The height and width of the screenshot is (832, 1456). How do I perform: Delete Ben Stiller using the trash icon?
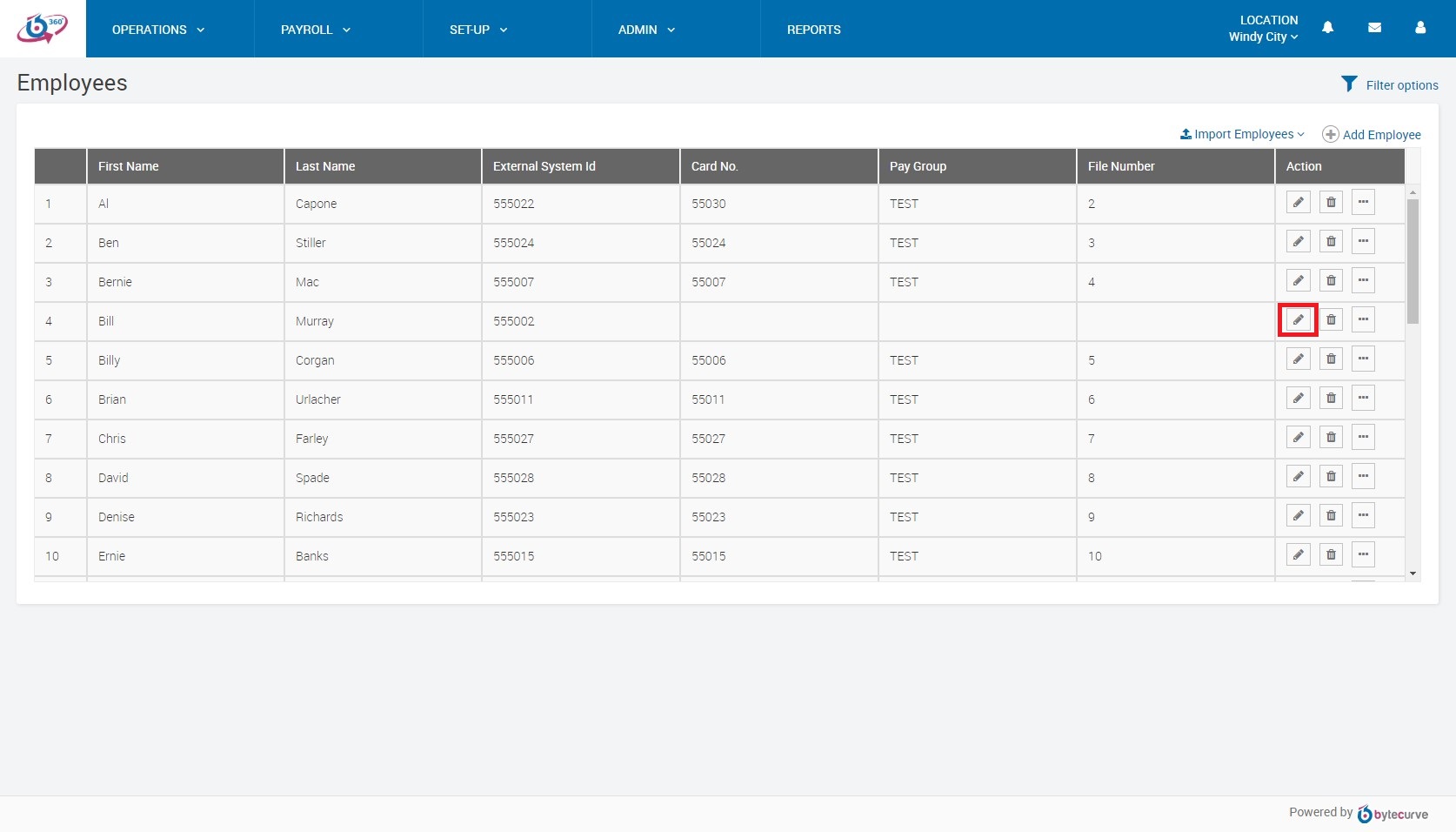pyautogui.click(x=1331, y=242)
